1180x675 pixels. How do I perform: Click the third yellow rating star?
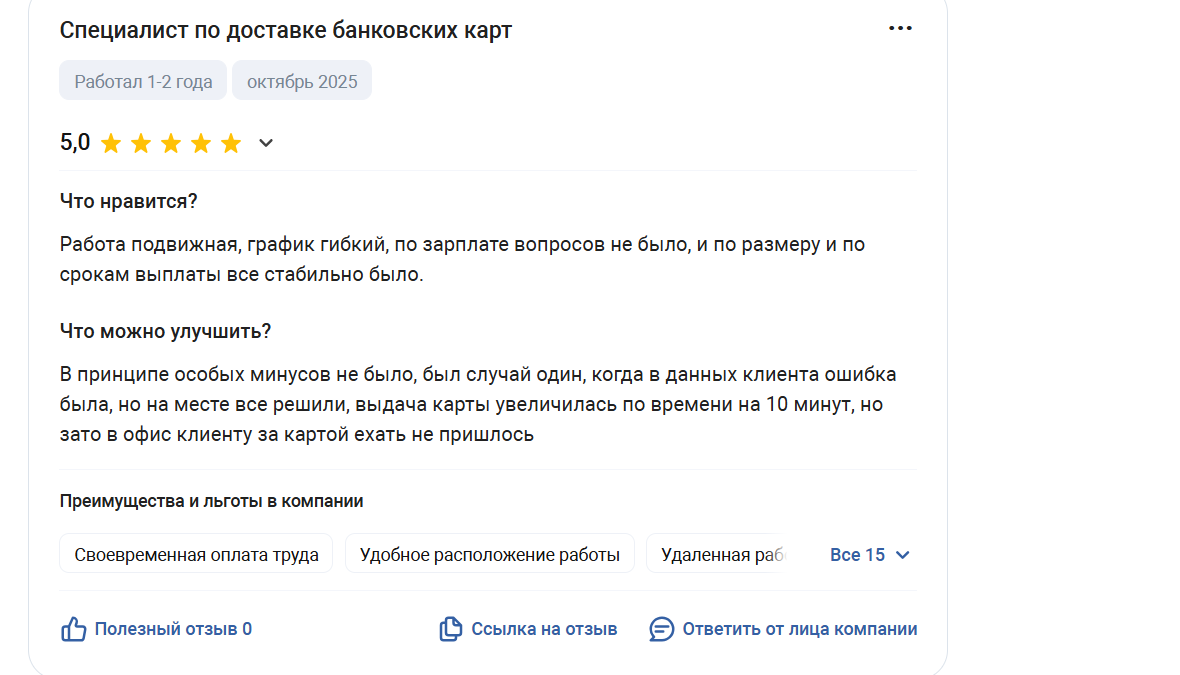[171, 143]
